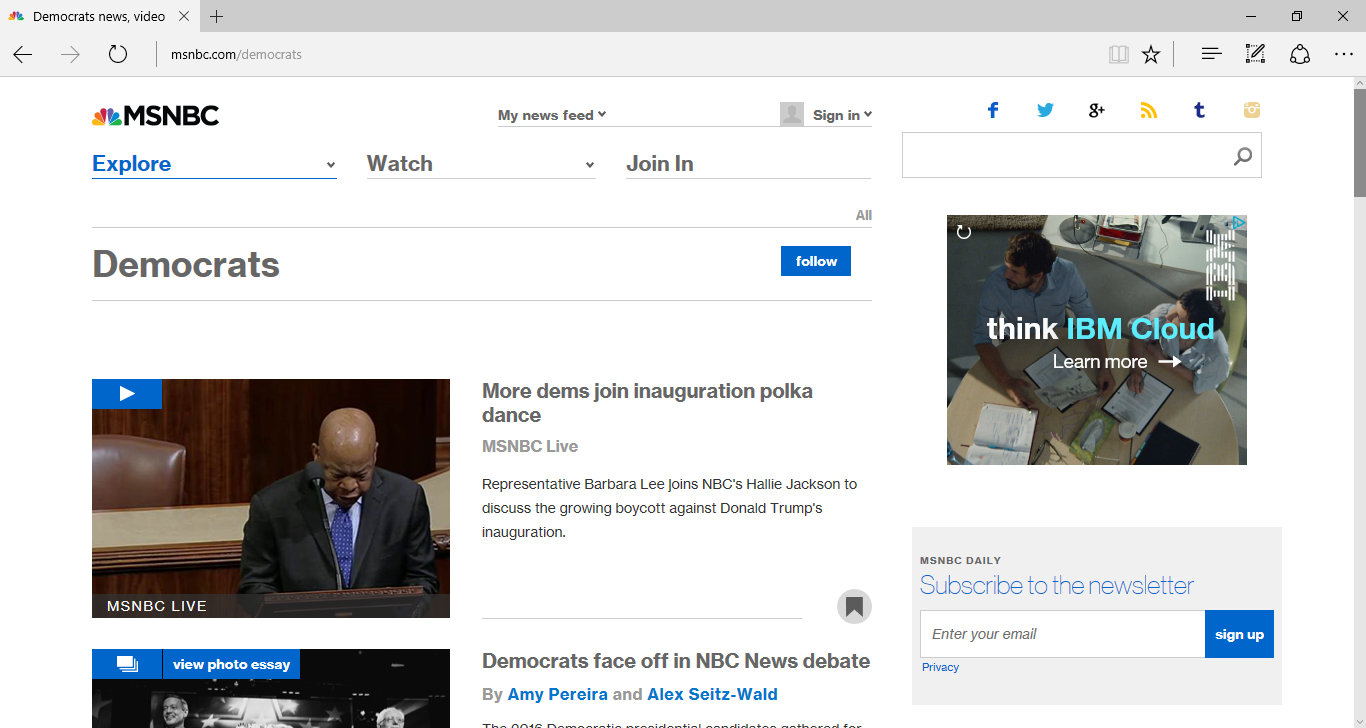The height and width of the screenshot is (728, 1366).
Task: Open More dems join inauguration article
Action: click(647, 403)
